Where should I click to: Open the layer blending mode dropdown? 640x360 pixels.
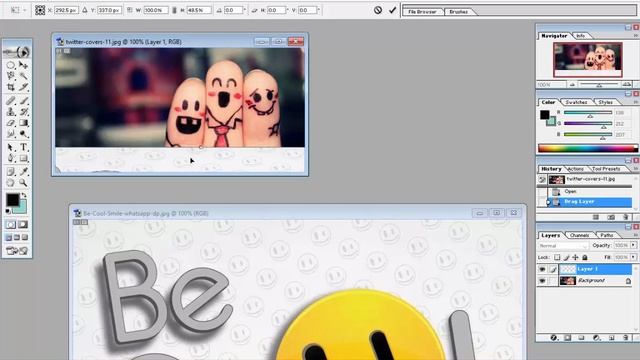563,246
